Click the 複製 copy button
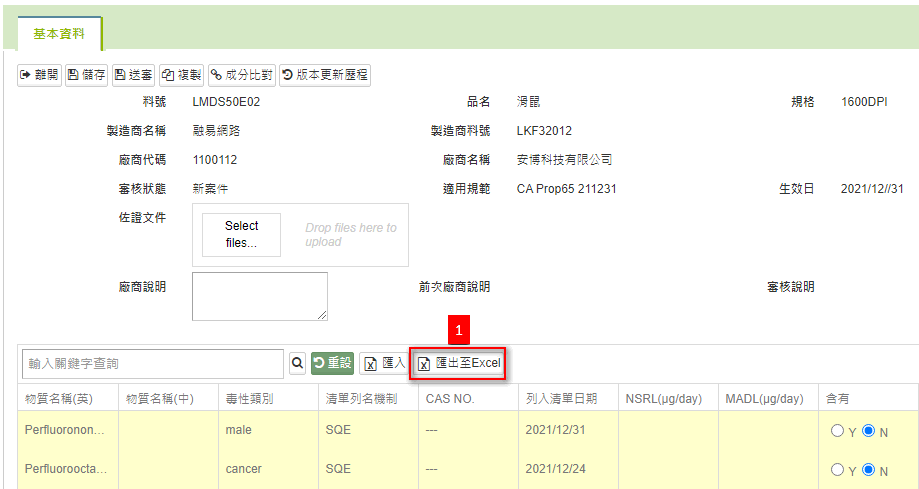Viewport: 919px width, 489px height. (x=182, y=75)
